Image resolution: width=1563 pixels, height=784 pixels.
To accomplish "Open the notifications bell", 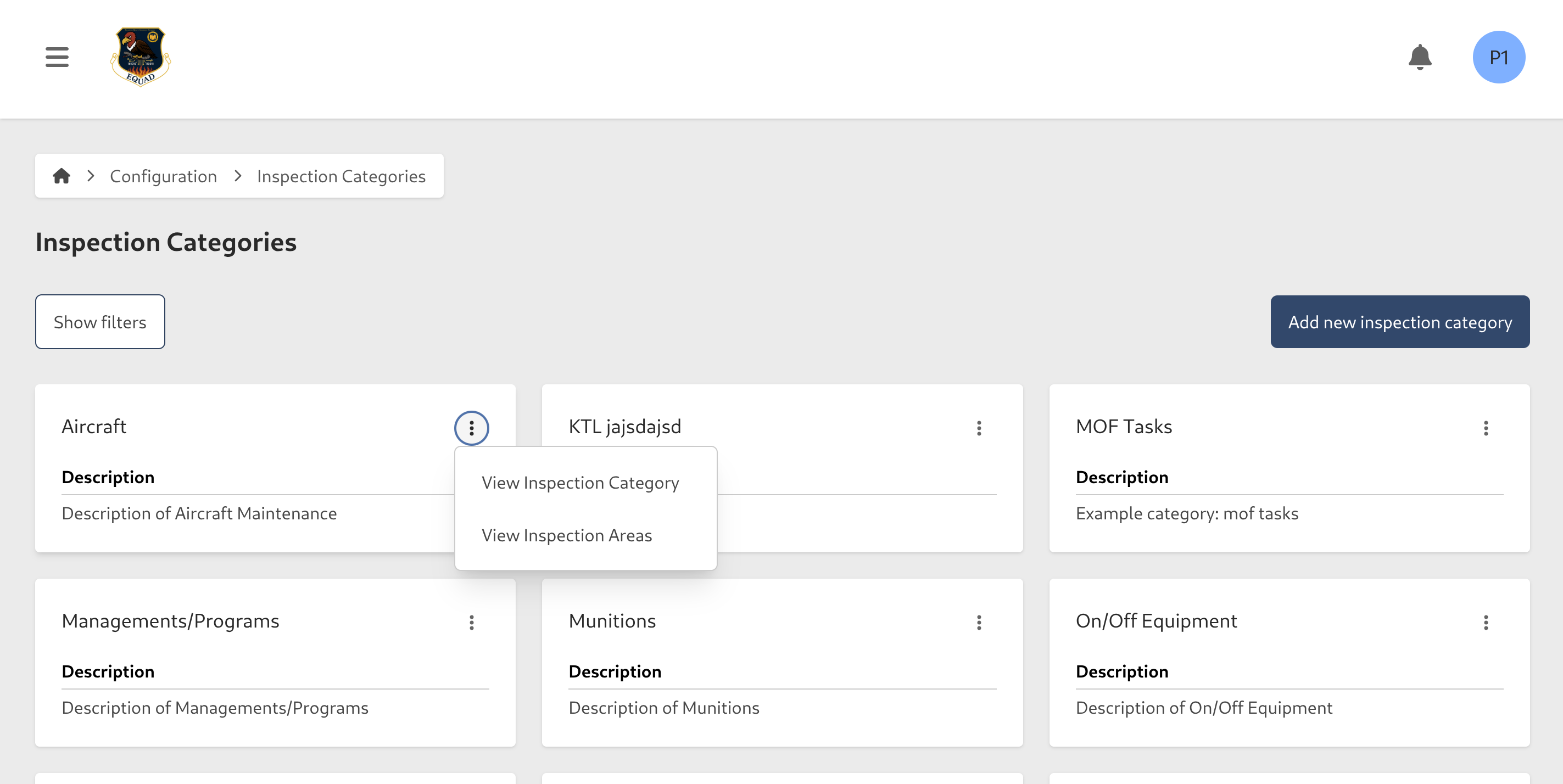I will click(x=1420, y=57).
